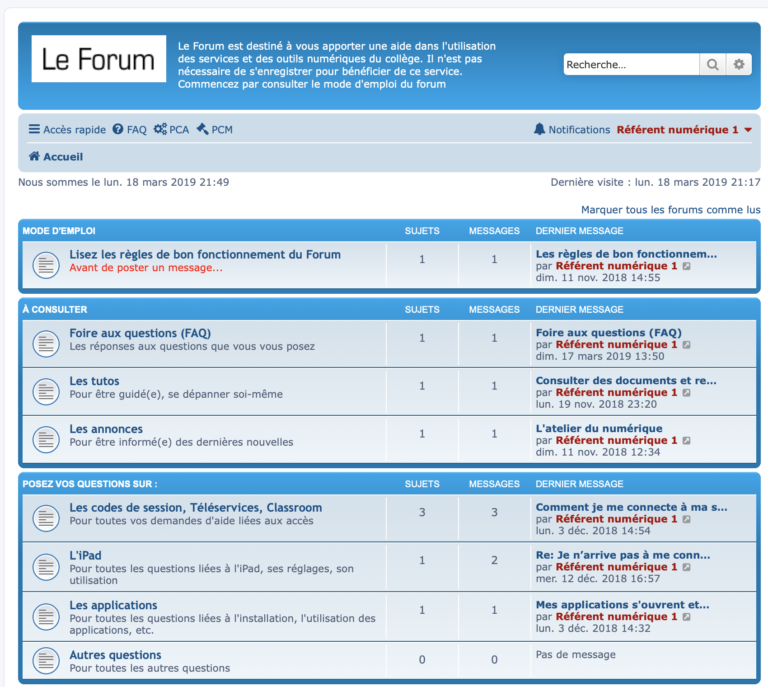Click the search magnifier icon button
This screenshot has width=768, height=687.
click(712, 64)
